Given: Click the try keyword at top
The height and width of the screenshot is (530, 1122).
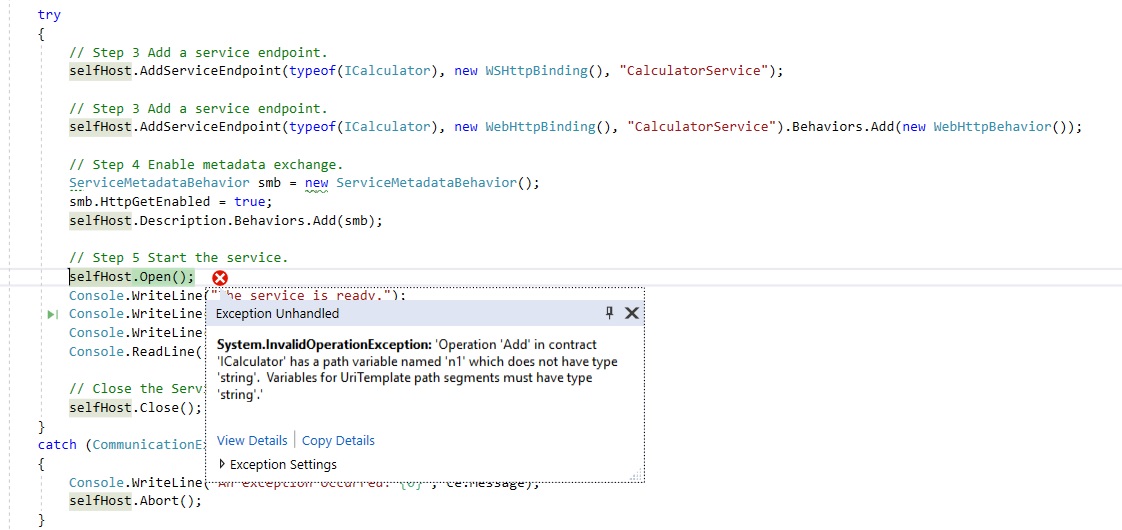Looking at the screenshot, I should [x=49, y=15].
